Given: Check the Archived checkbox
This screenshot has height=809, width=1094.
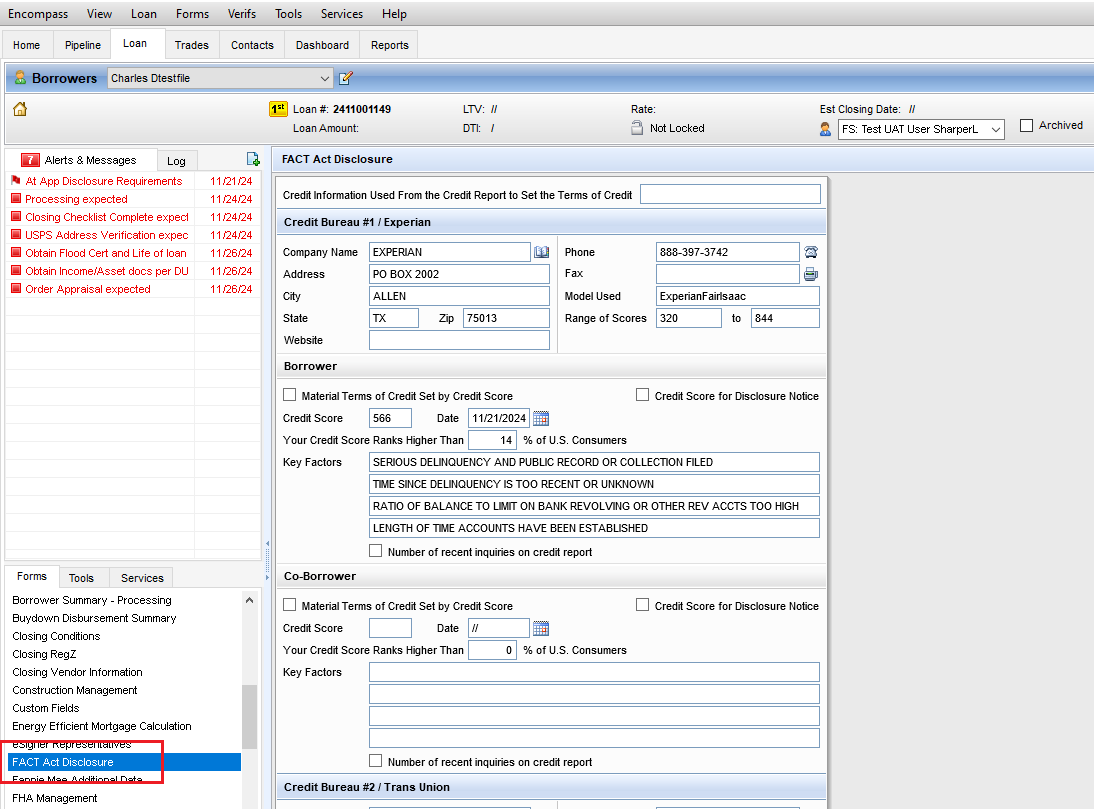Looking at the screenshot, I should pos(1026,126).
